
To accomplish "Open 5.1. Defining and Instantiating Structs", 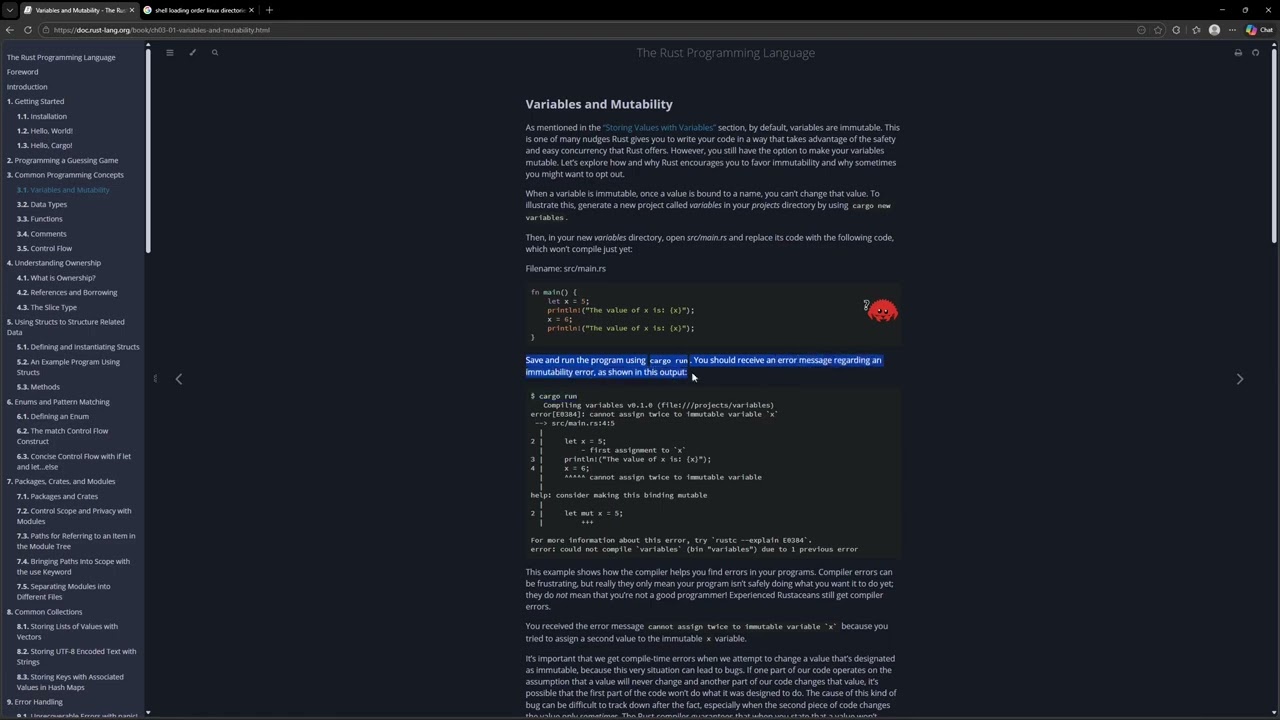I will coord(78,347).
